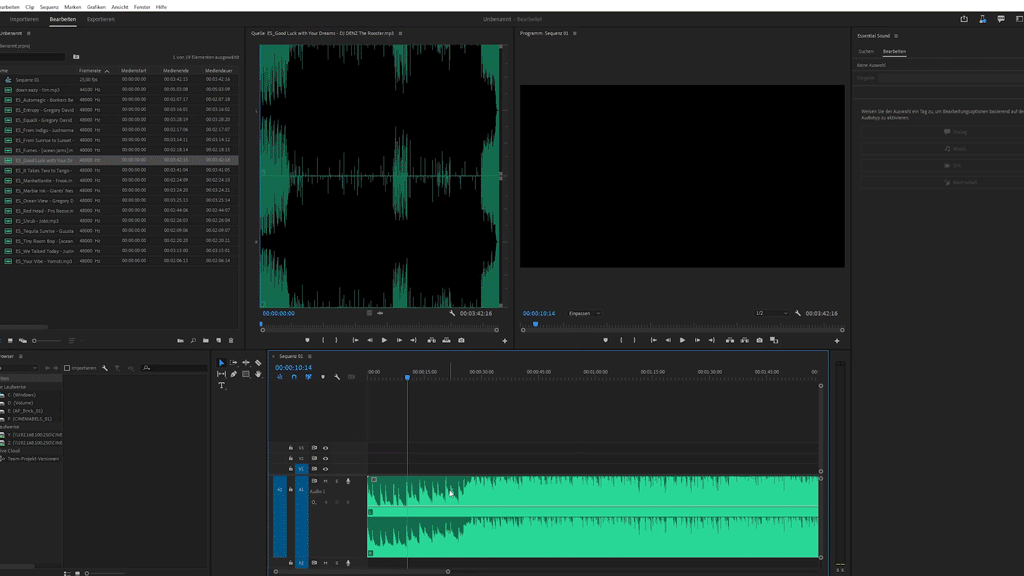This screenshot has width=1024, height=576.
Task: Toggle snapping magnet in the timeline
Action: tap(294, 377)
